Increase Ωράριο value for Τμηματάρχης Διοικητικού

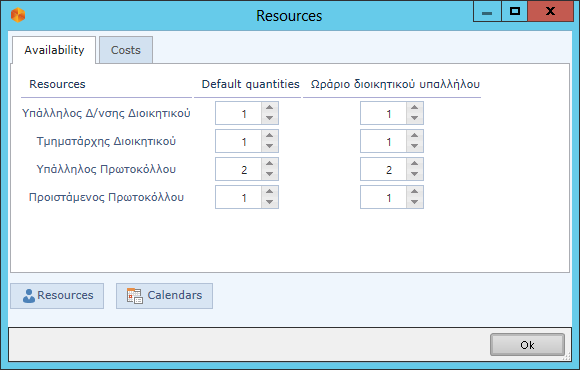[x=415, y=136]
